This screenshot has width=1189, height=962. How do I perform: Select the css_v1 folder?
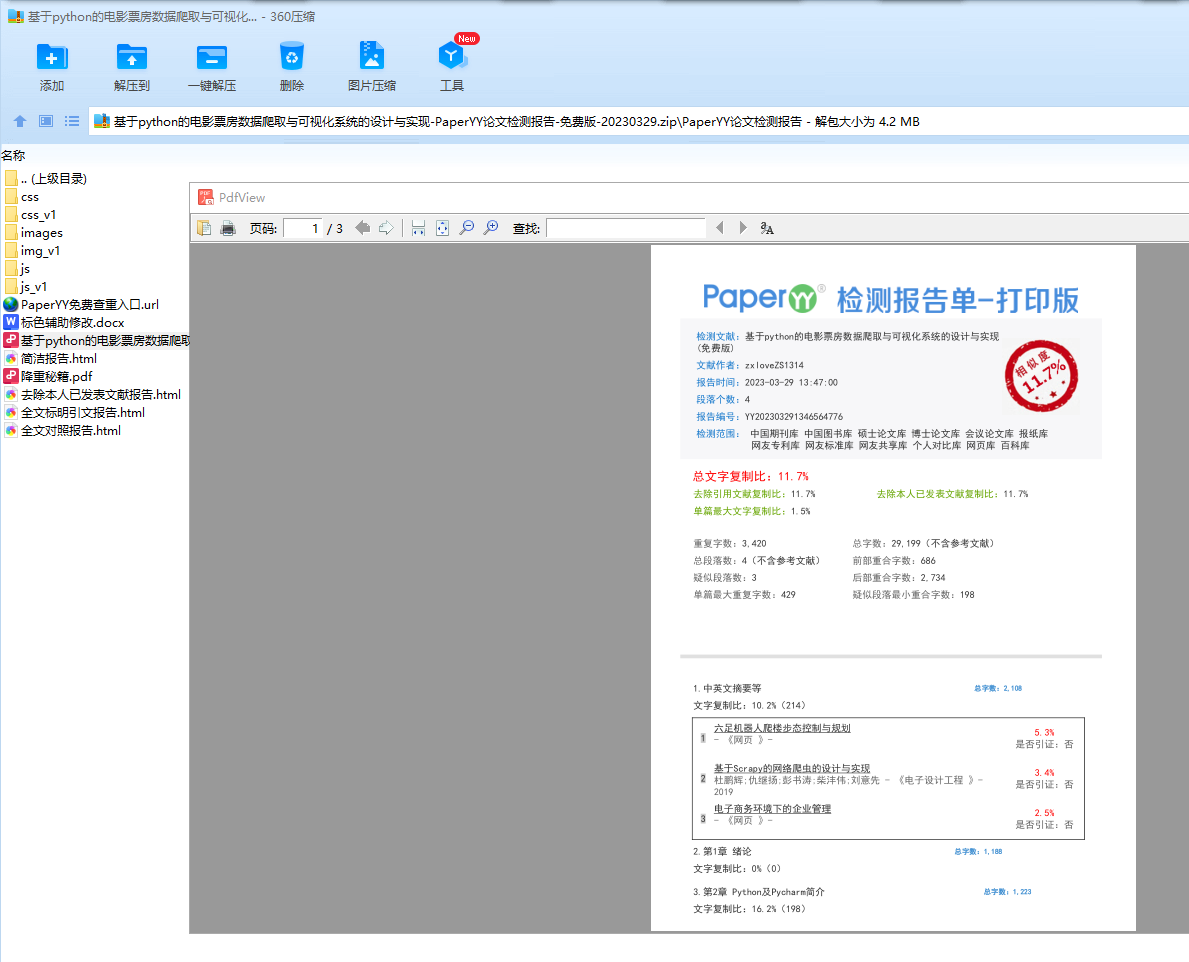30,215
